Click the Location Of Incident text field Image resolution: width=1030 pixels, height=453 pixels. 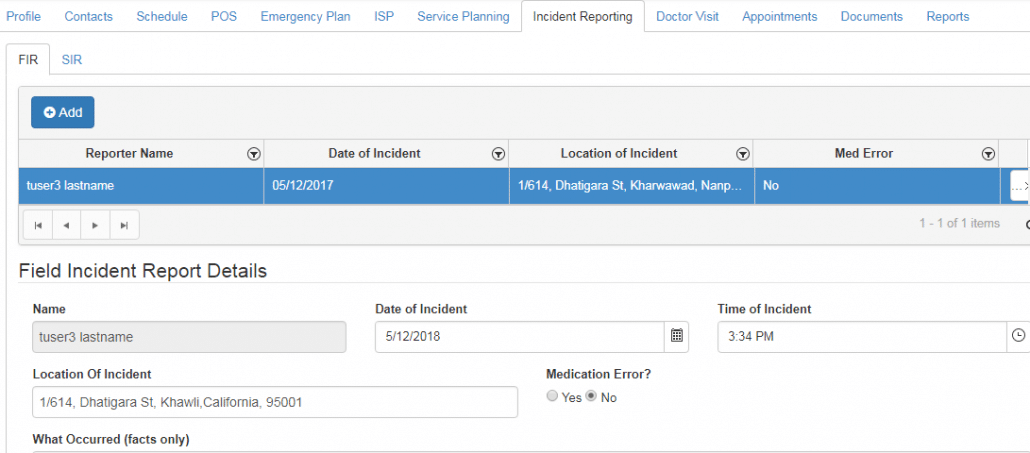(275, 402)
